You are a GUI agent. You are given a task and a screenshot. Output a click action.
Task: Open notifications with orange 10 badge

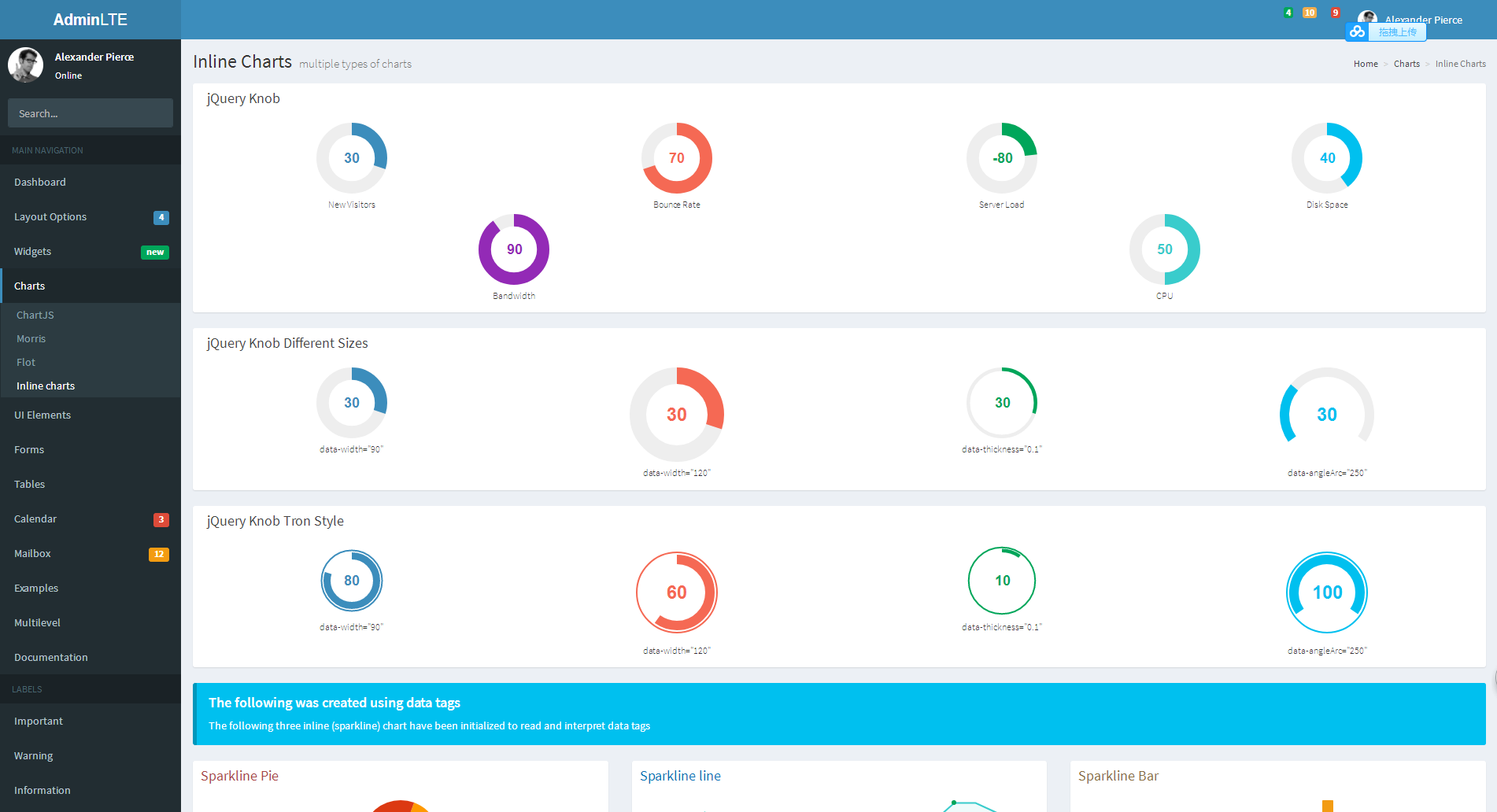[1310, 13]
